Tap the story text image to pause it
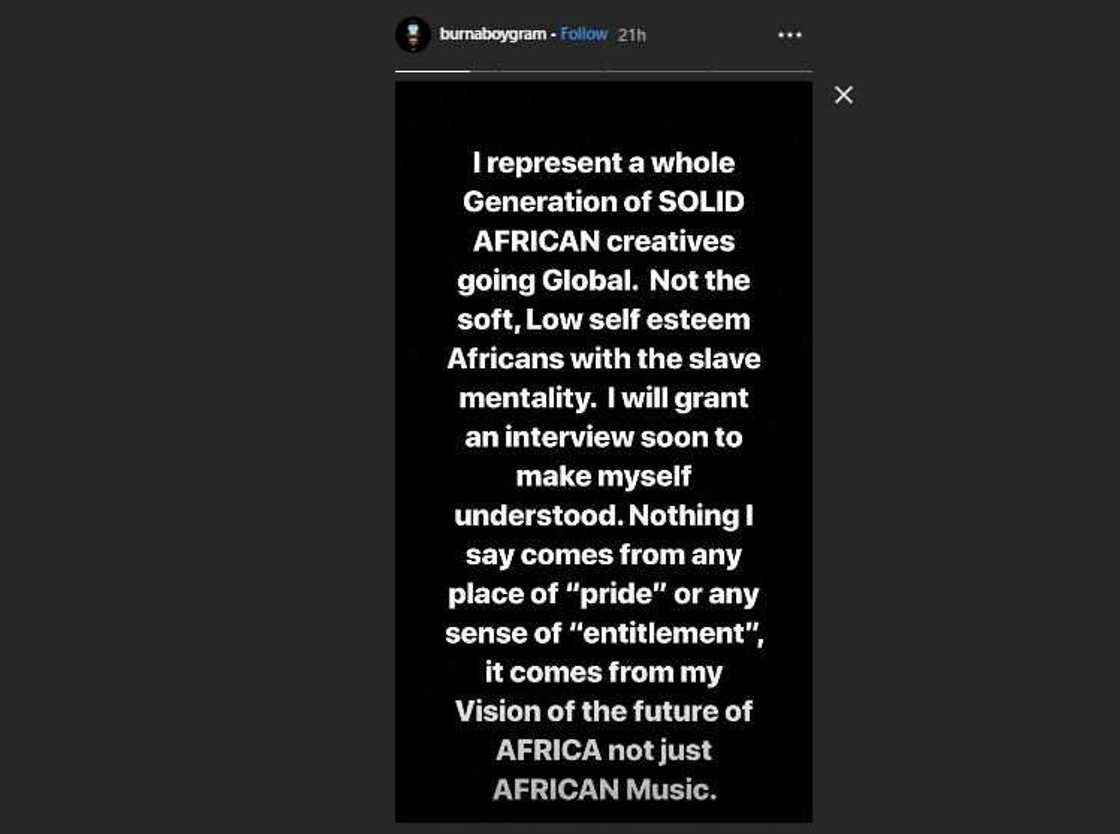Screen dimensions: 1120x834 click(603, 450)
